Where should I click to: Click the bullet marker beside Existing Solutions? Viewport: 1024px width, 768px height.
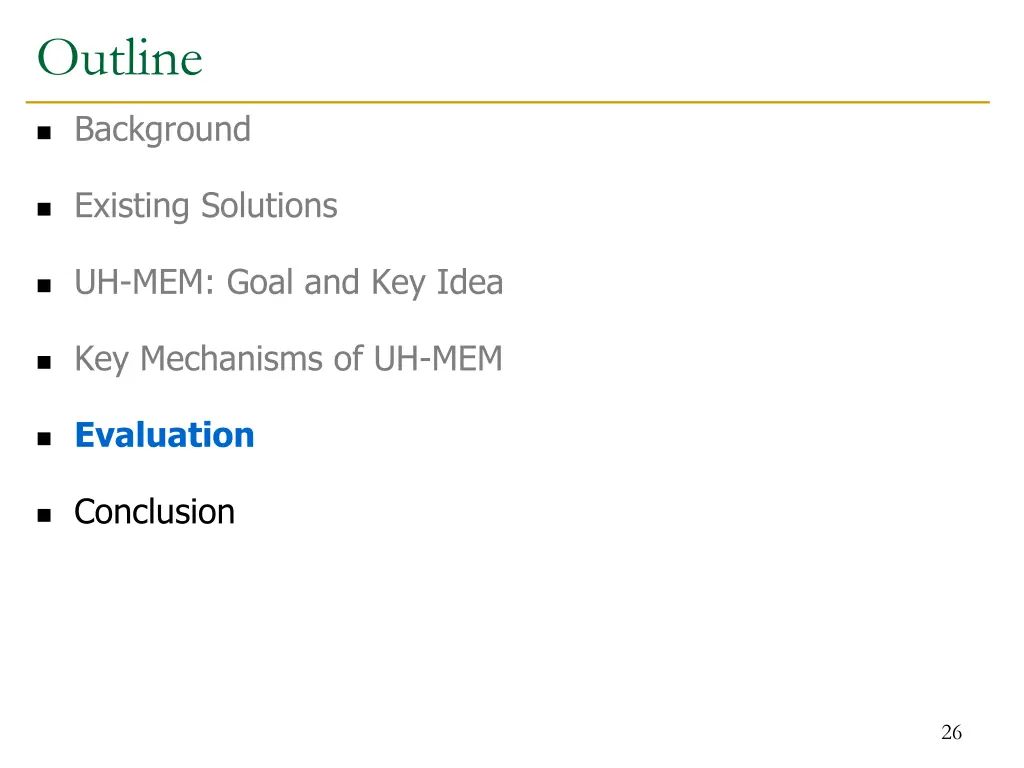click(44, 209)
